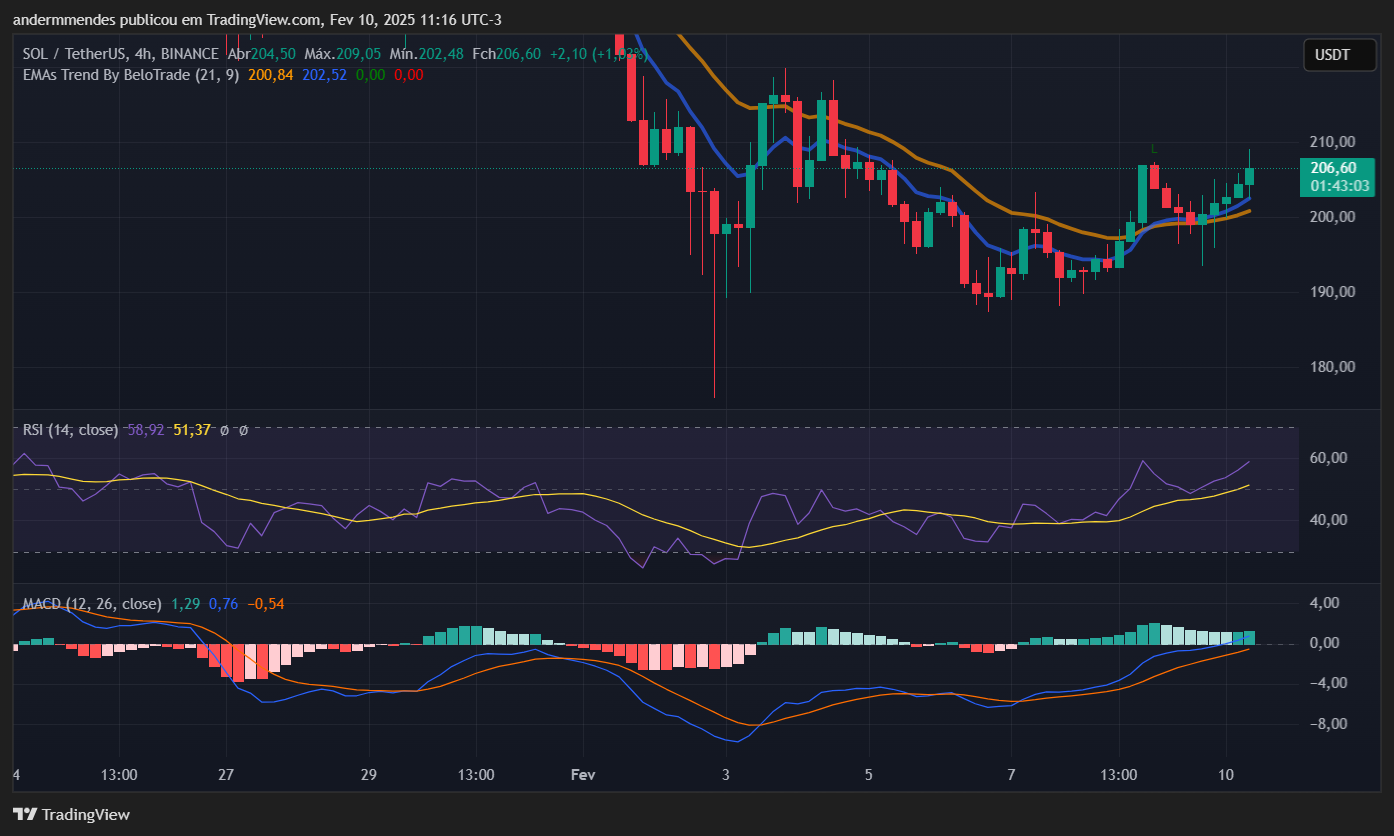Click the 7 date label on time axis
This screenshot has width=1394, height=836.
pos(1011,775)
